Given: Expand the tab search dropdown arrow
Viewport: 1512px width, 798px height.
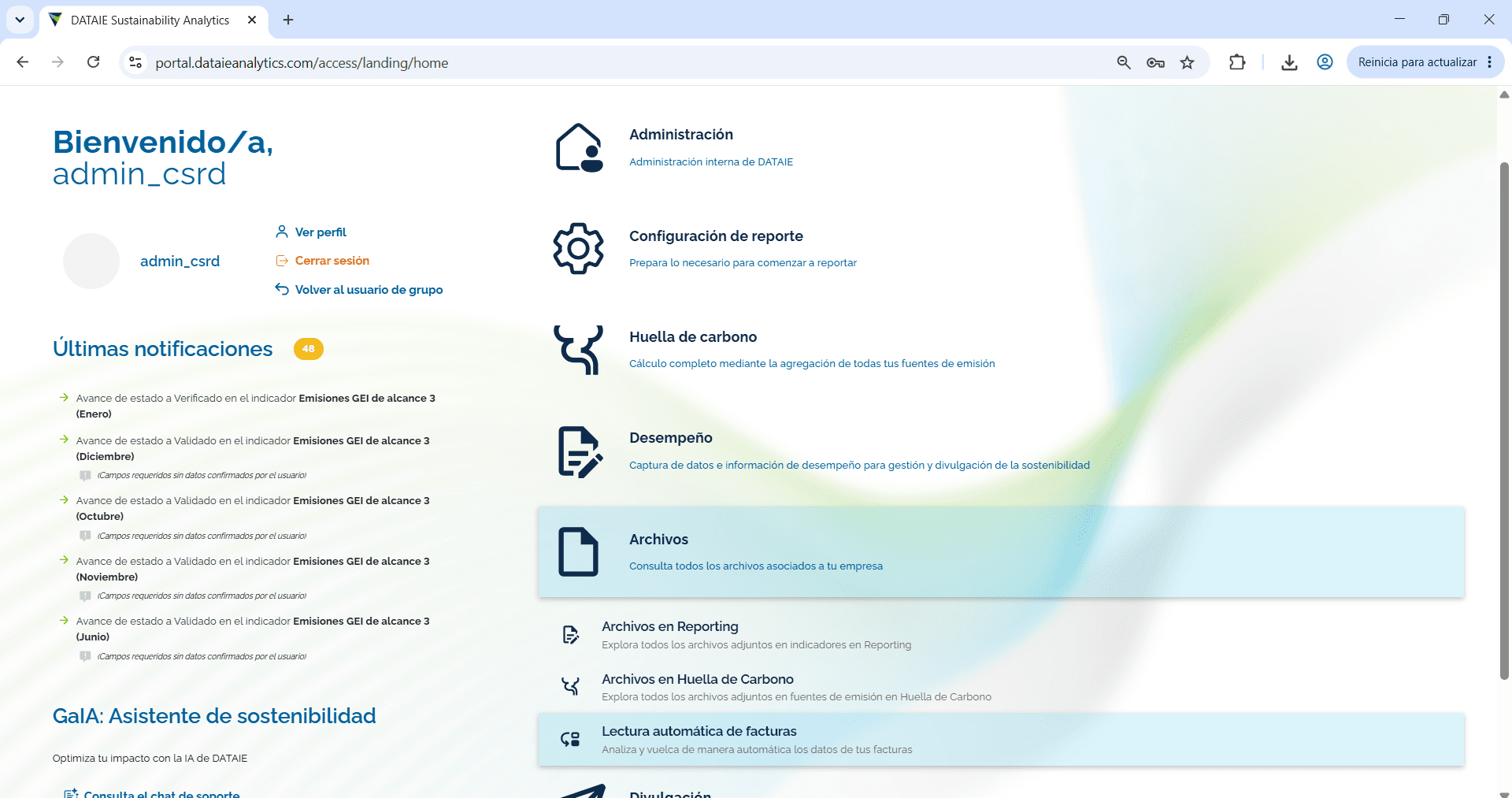Looking at the screenshot, I should tap(20, 20).
